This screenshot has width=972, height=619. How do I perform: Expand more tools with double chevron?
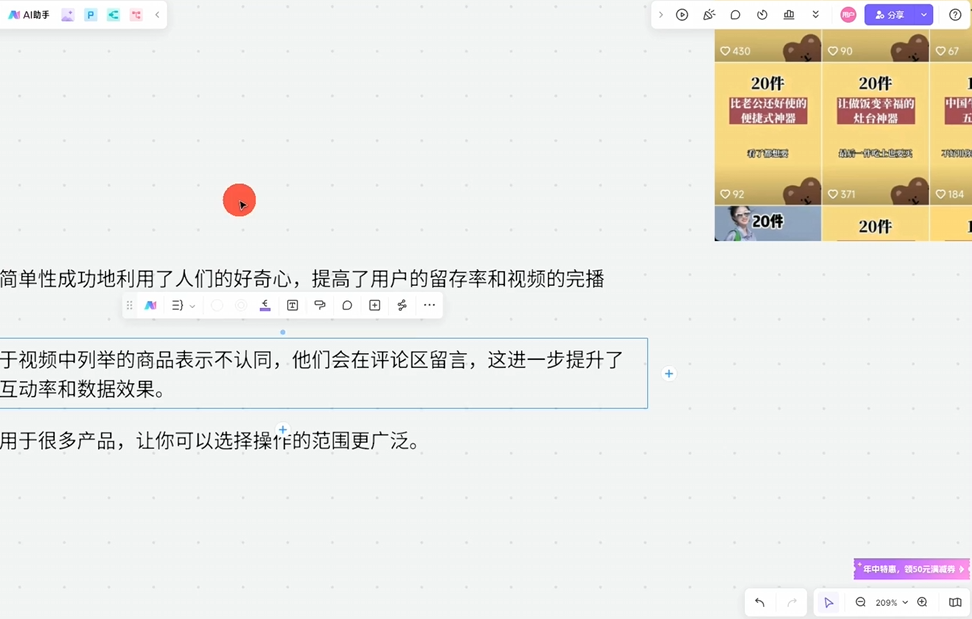click(x=816, y=15)
